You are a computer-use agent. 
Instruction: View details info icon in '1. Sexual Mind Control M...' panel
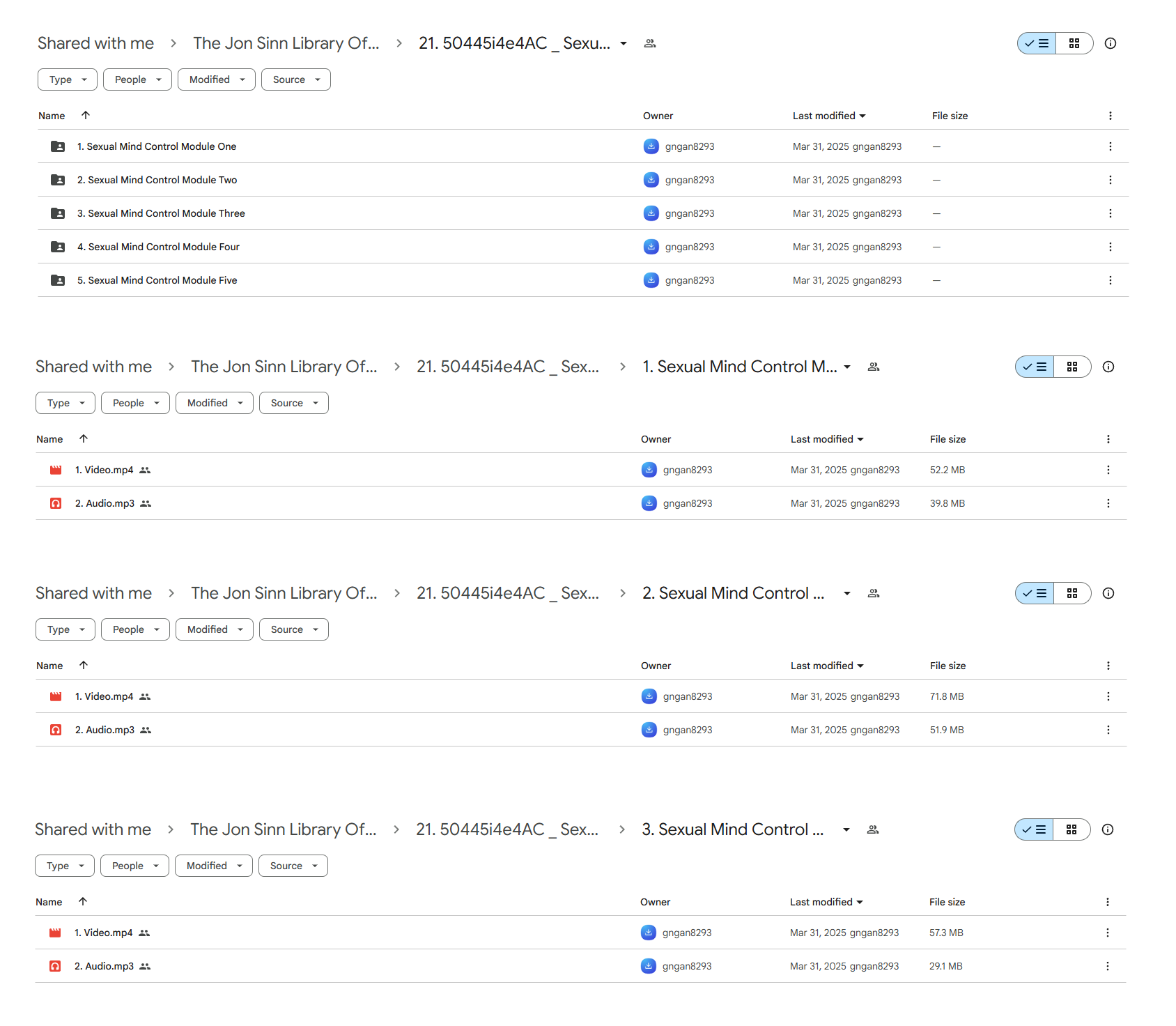pyautogui.click(x=1108, y=367)
